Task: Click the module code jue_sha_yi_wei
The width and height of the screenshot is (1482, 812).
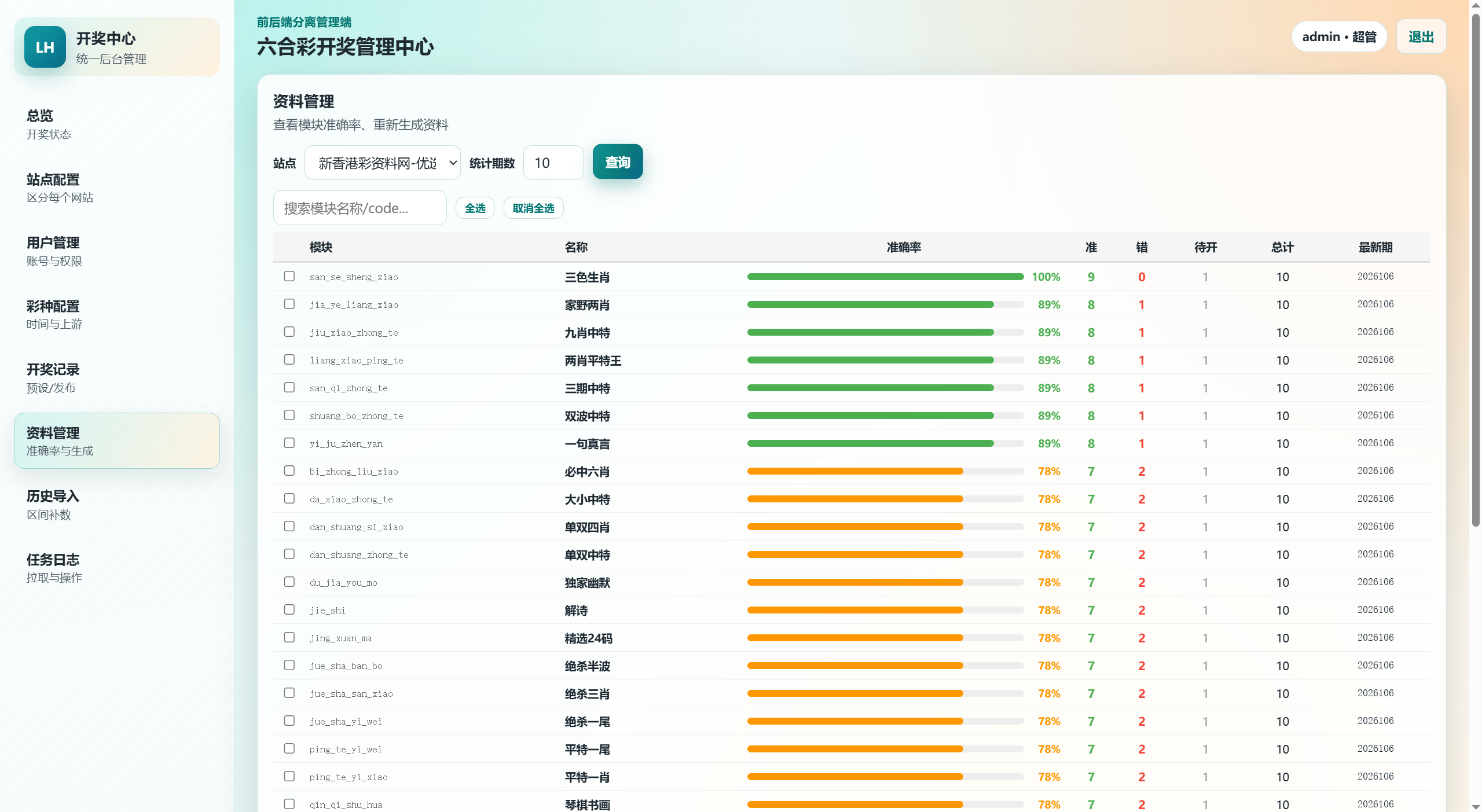Action: pyautogui.click(x=346, y=721)
